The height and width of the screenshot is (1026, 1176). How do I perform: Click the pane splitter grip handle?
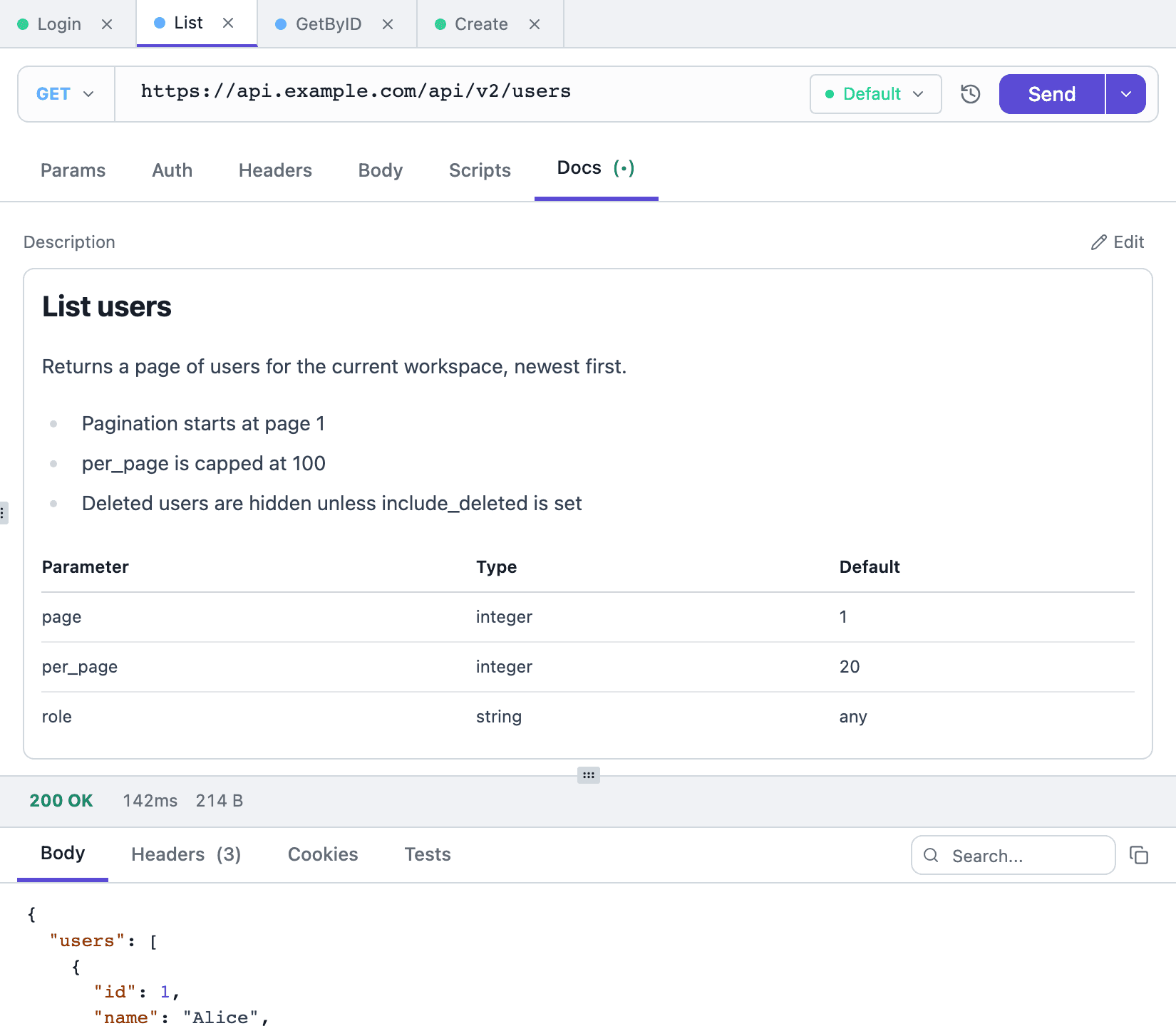click(589, 775)
